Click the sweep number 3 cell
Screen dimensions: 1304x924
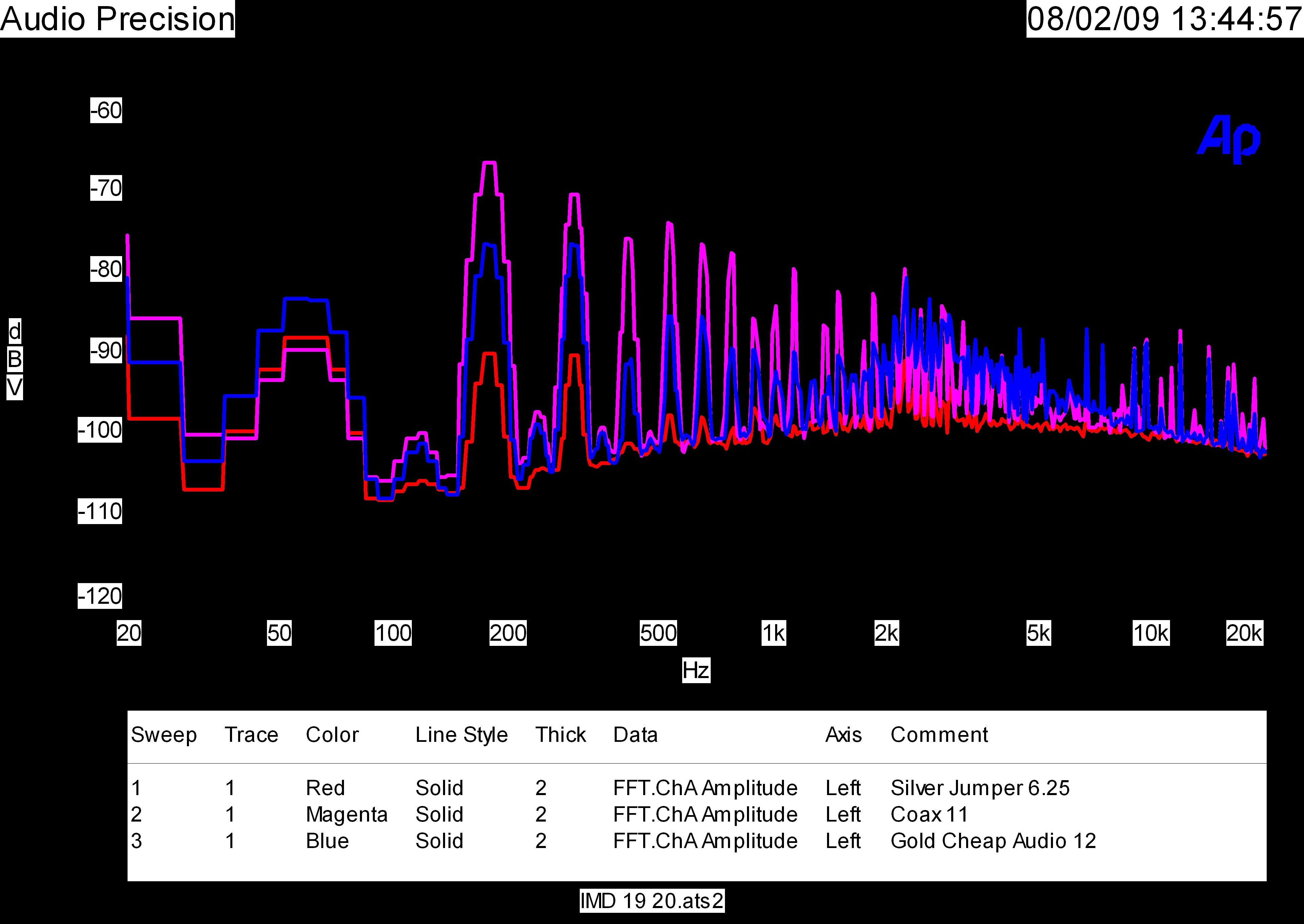coord(137,841)
